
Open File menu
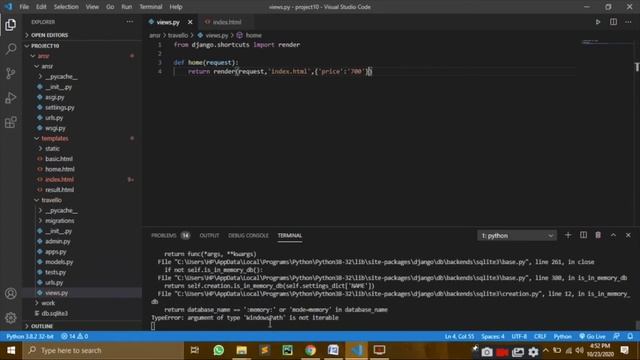tap(24, 7)
